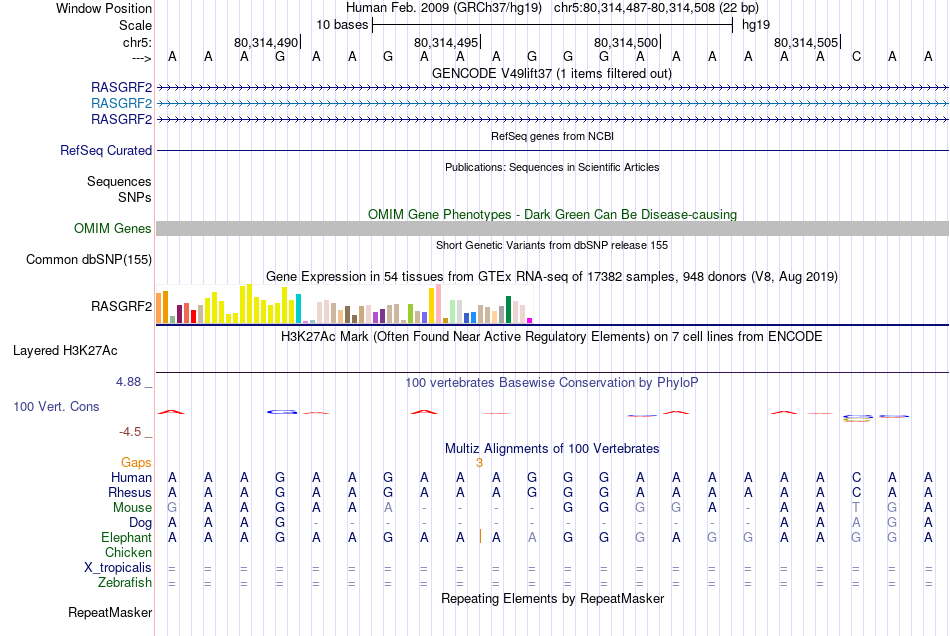Click the RepeatMasker label
The height and width of the screenshot is (636, 950).
(x=110, y=612)
